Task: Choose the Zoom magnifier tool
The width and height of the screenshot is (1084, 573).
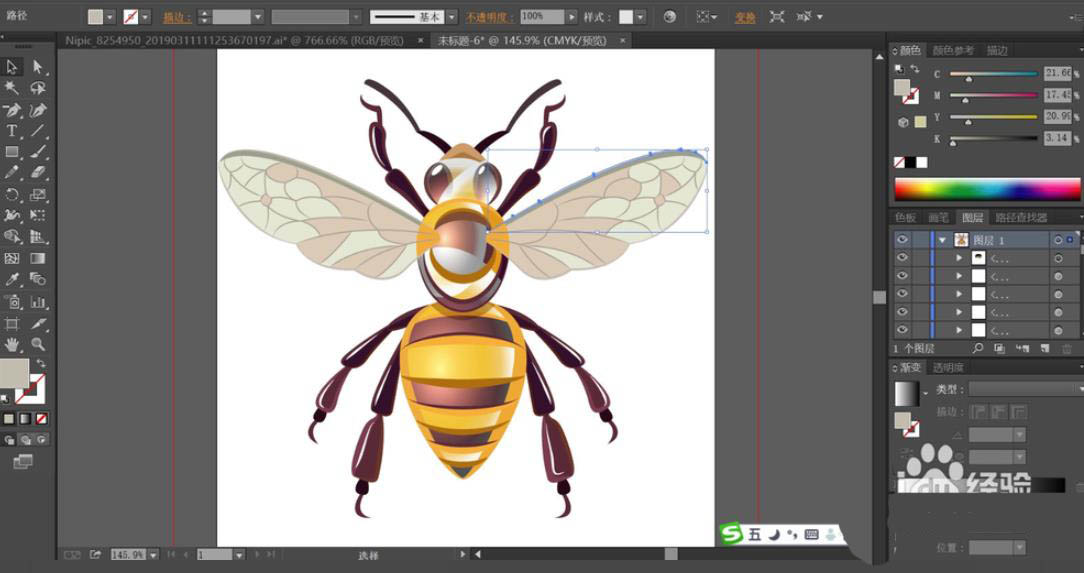Action: point(37,344)
